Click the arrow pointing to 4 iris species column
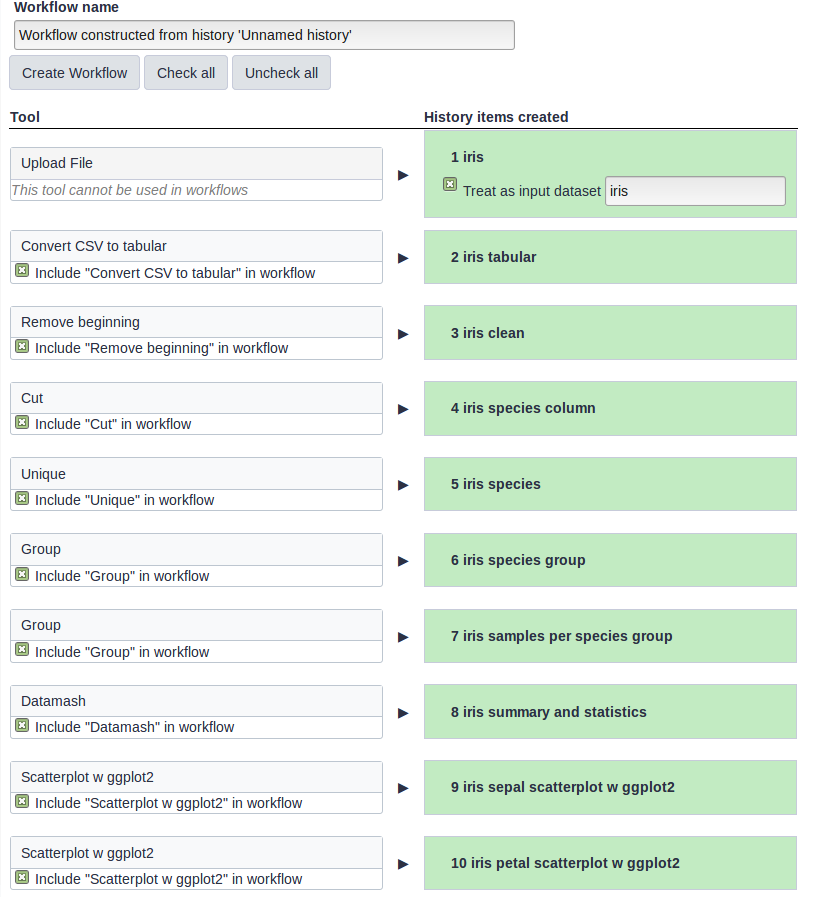The image size is (826, 897). click(403, 409)
